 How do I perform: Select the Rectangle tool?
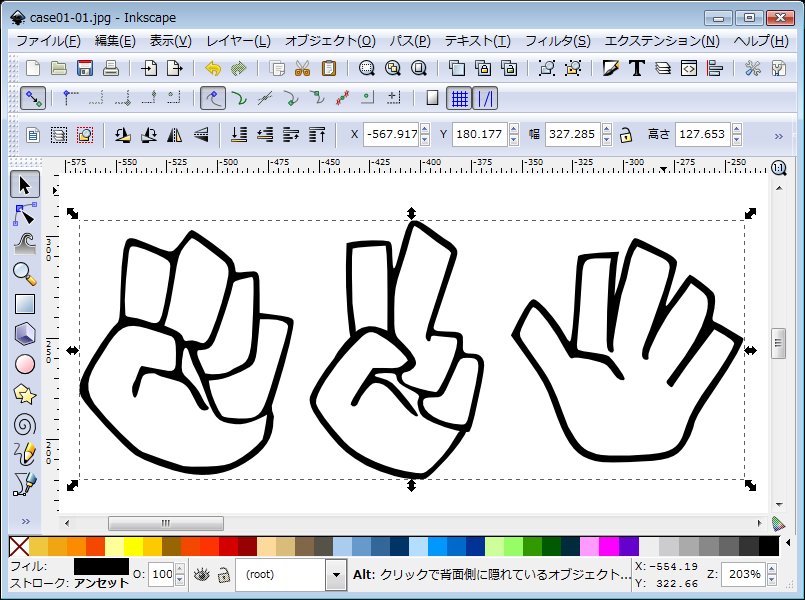[25, 304]
